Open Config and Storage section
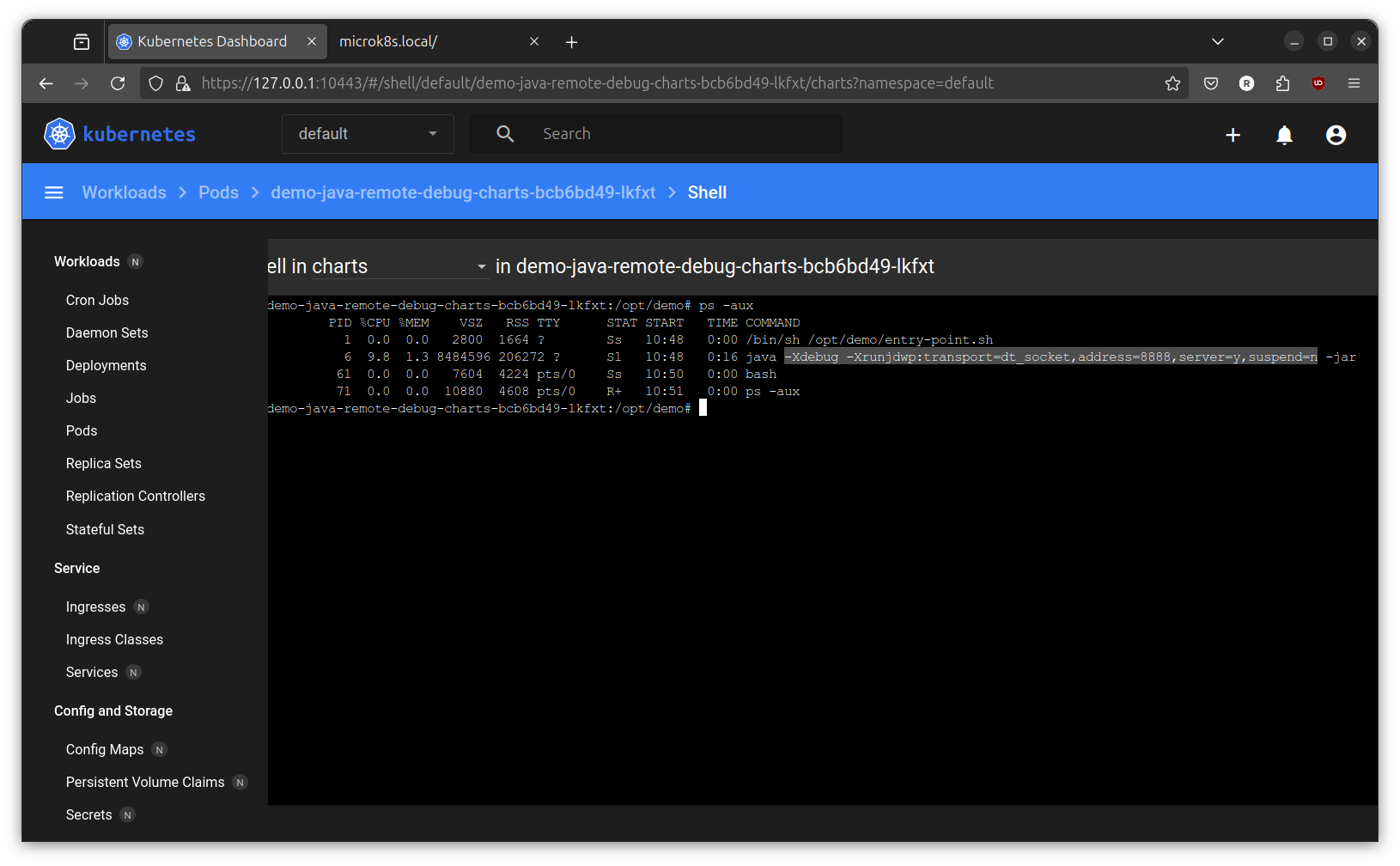Viewport: 1400px width, 866px height. [x=113, y=710]
